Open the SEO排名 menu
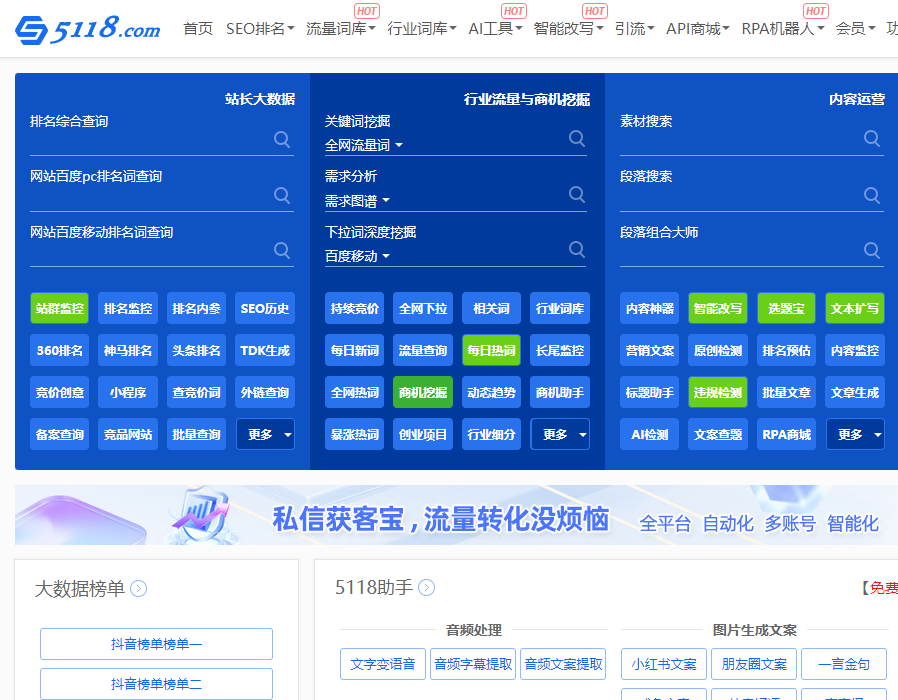The image size is (898, 700). coord(260,29)
